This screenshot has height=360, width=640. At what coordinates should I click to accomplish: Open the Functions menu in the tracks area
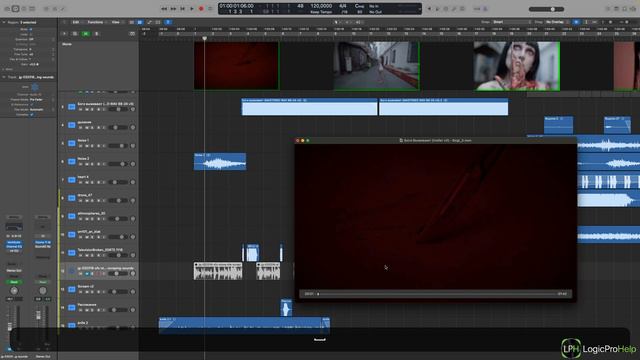[96, 22]
